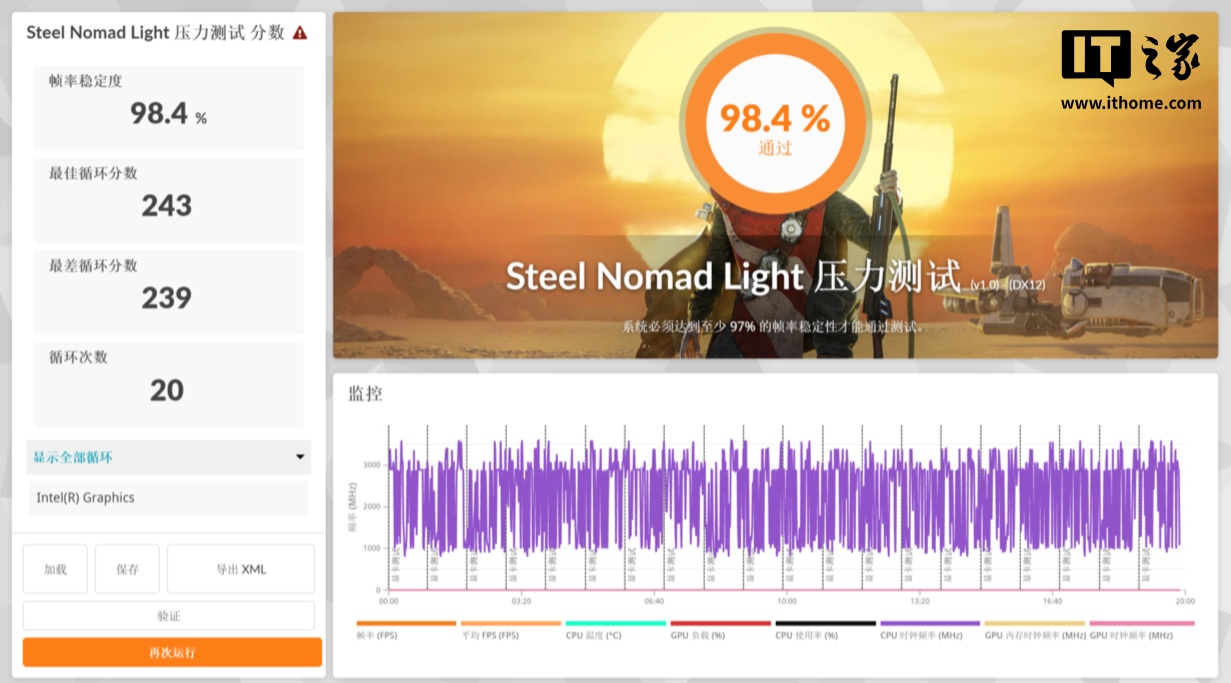Click the red warning triangle icon
The image size is (1231, 683).
tap(300, 33)
